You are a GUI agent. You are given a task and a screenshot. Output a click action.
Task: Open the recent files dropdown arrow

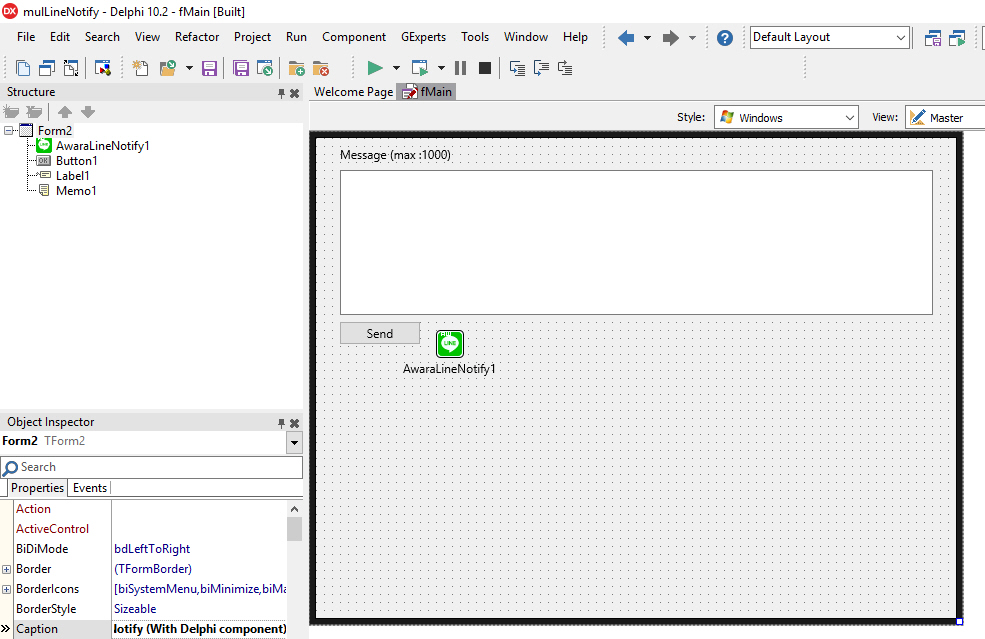189,68
